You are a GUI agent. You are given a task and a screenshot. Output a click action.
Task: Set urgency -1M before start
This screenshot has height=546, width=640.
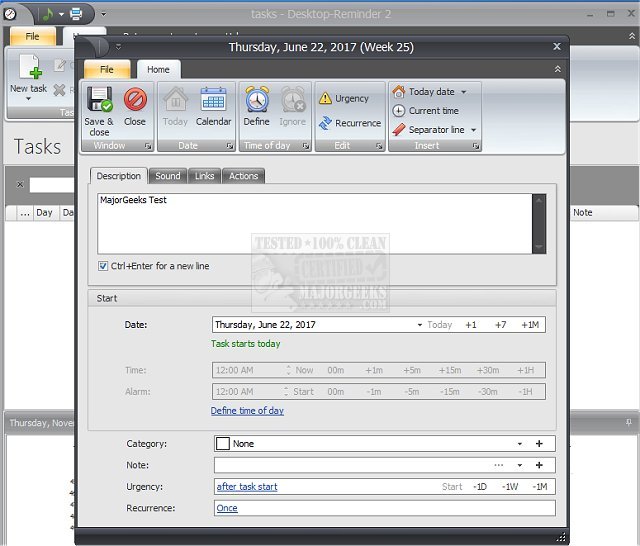[x=540, y=486]
